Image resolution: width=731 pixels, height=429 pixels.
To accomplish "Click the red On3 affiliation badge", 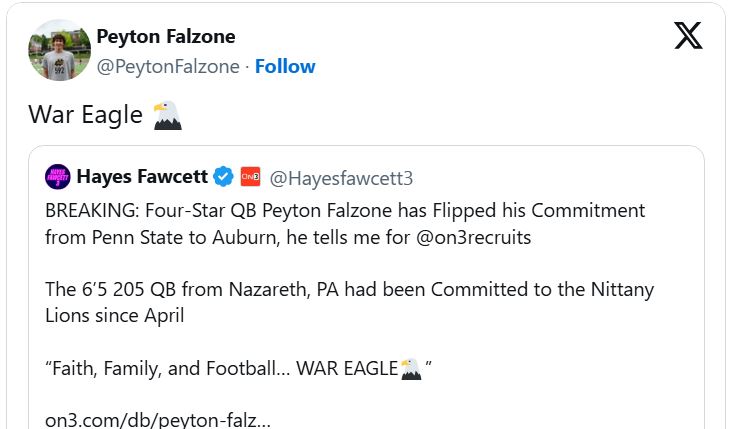I will 251,178.
